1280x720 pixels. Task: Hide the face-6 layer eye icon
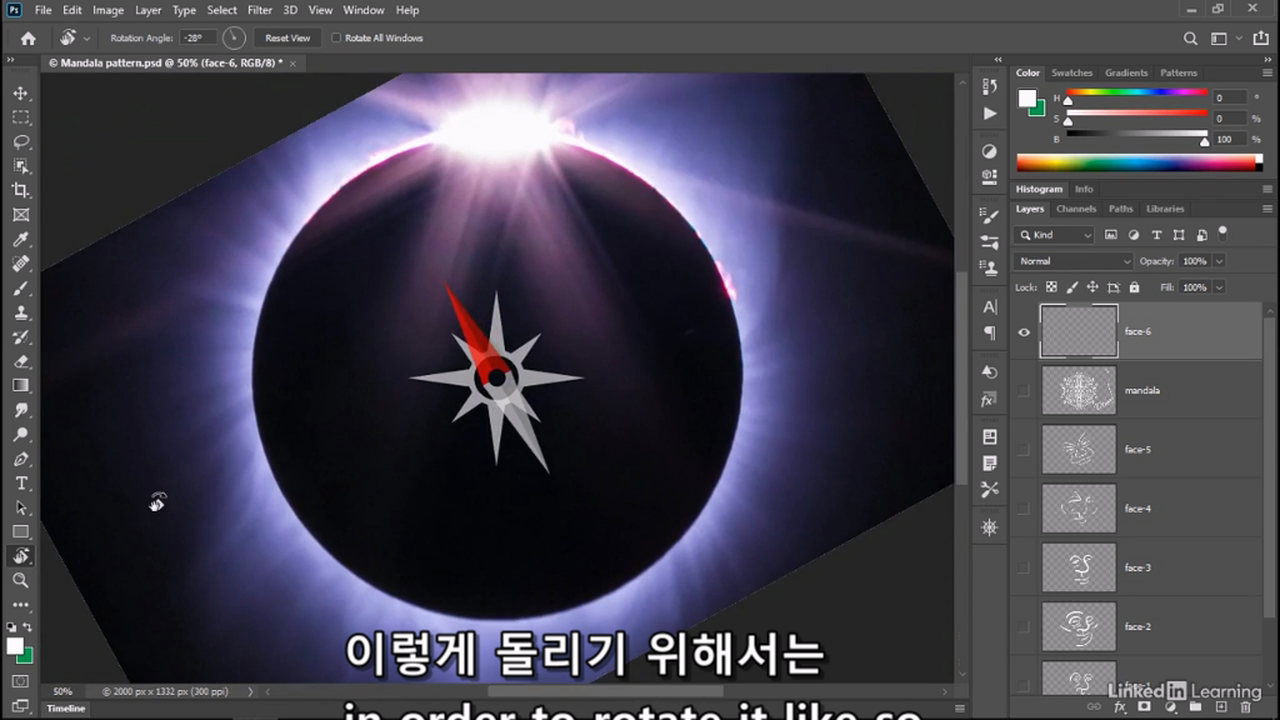(1024, 332)
